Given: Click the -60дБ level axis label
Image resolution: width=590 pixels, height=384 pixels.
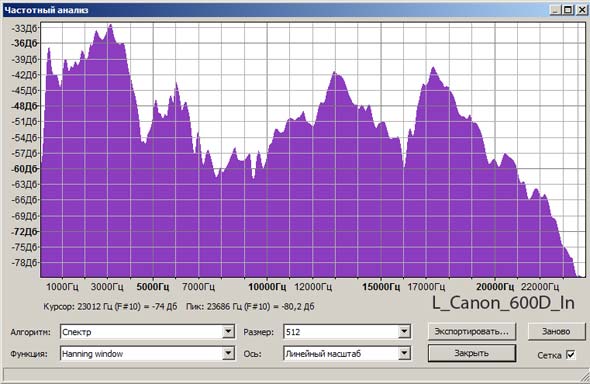Looking at the screenshot, I should point(24,169).
